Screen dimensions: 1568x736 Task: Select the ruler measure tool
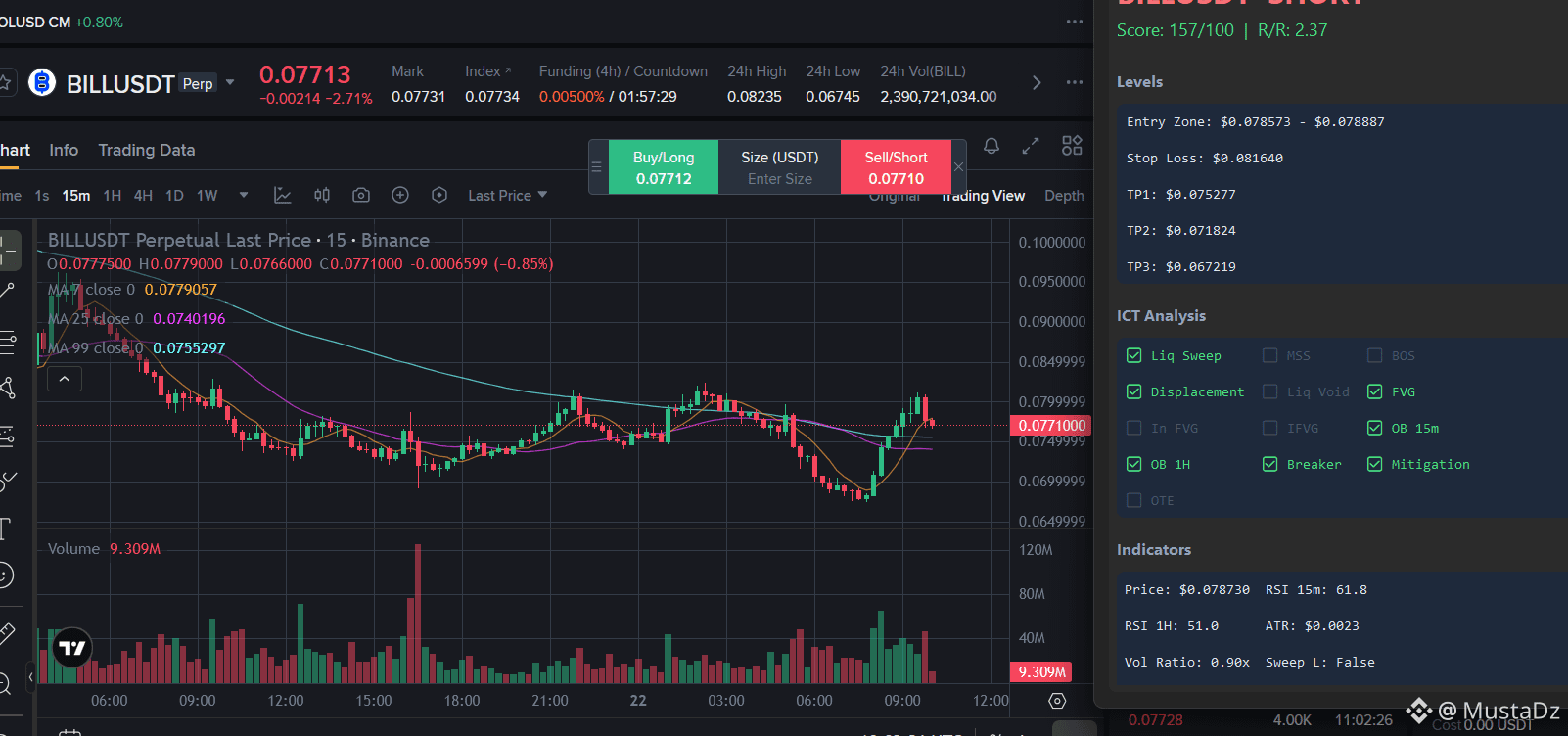pos(7,634)
